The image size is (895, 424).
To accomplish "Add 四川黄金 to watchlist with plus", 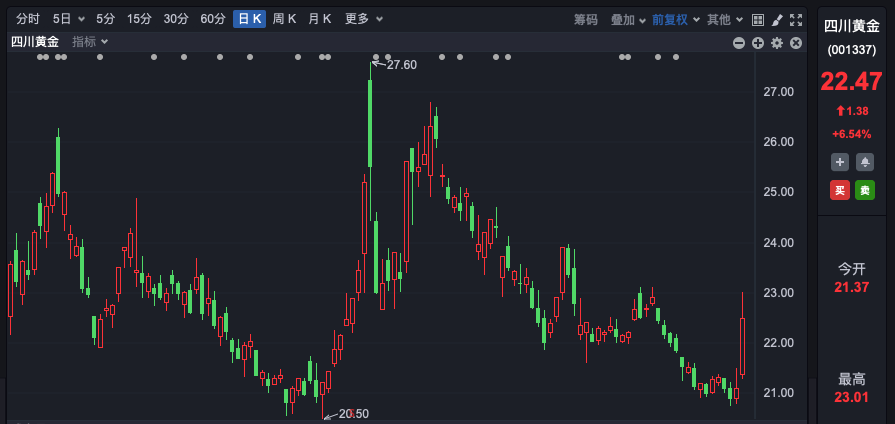I will (x=839, y=161).
